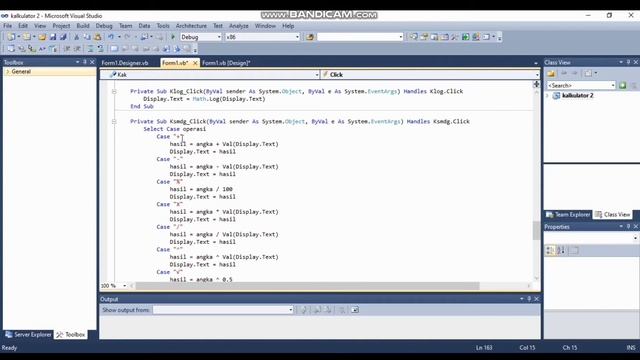Click the Save icon in toolbar

click(x=53, y=37)
